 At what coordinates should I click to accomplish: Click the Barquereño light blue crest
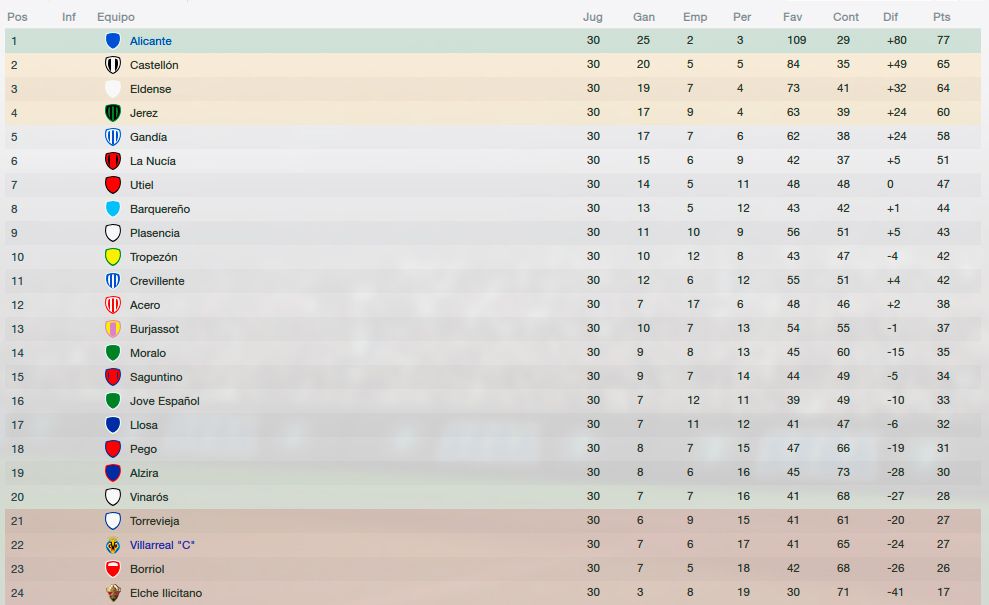113,209
